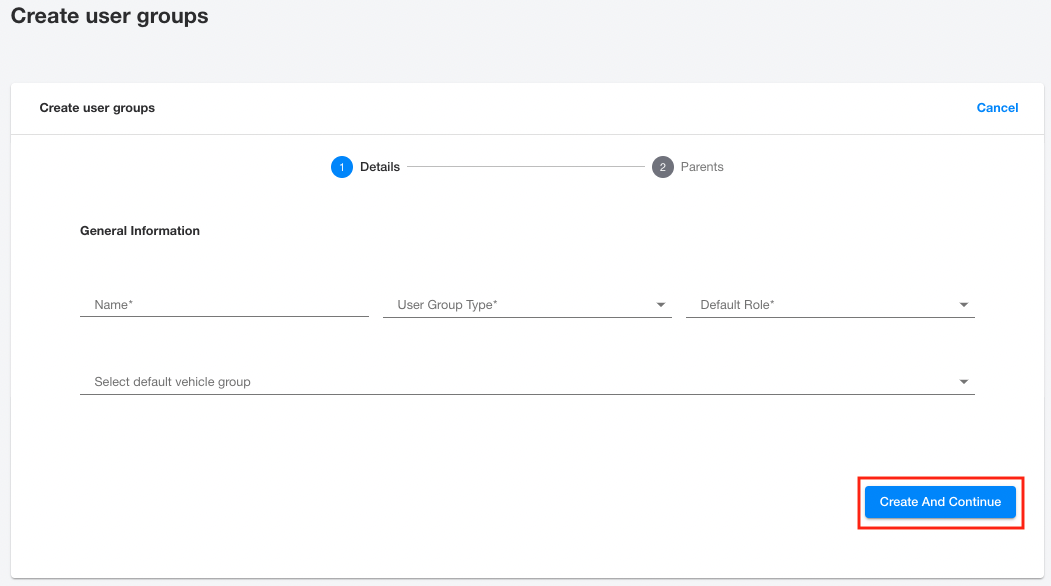Click the large Create user groups page title
The width and height of the screenshot is (1051, 586).
(109, 16)
